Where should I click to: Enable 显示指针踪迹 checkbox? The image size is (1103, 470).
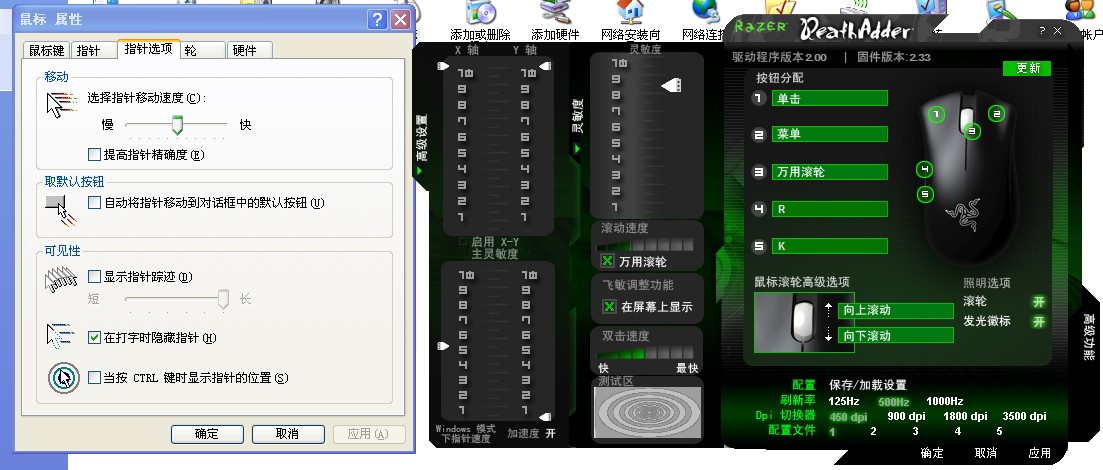click(x=94, y=277)
